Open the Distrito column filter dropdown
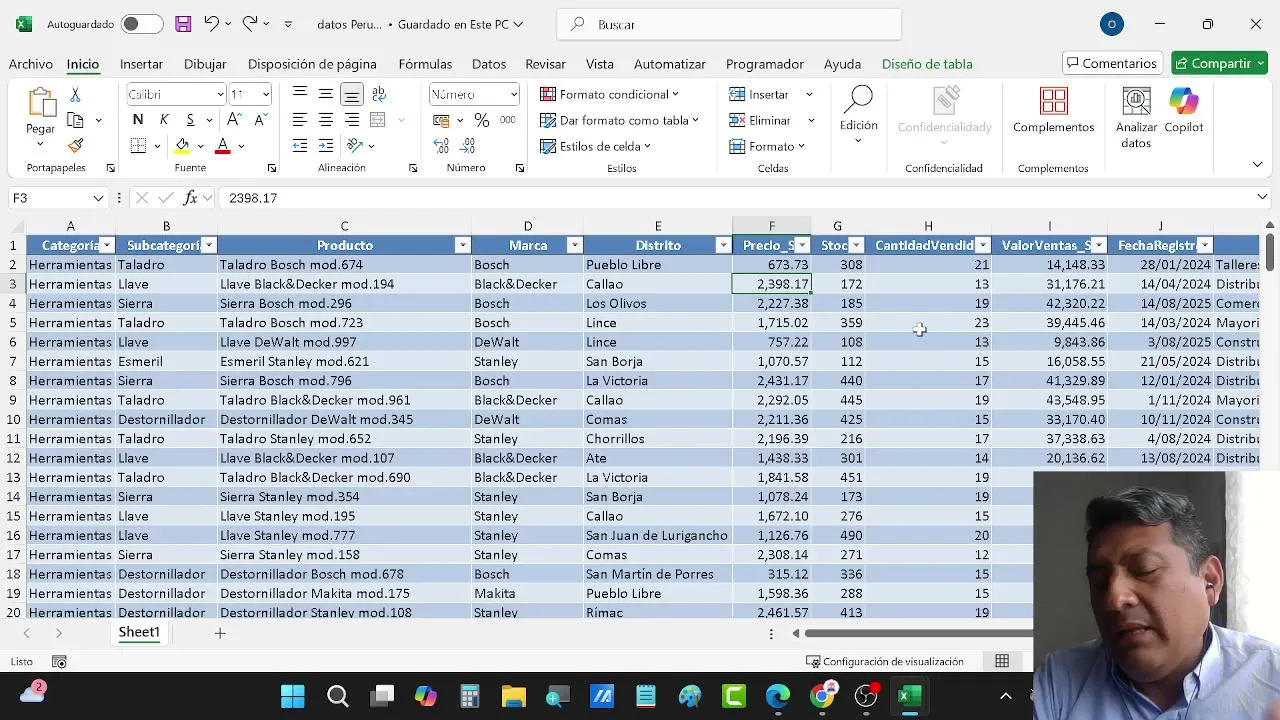The height and width of the screenshot is (720, 1280). pyautogui.click(x=723, y=245)
